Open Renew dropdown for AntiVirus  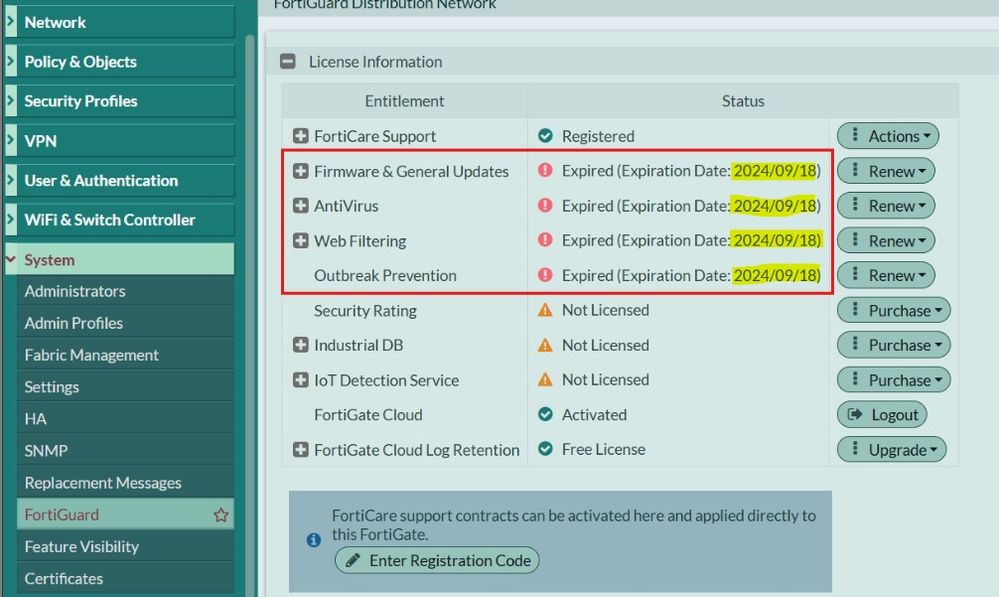(x=886, y=206)
